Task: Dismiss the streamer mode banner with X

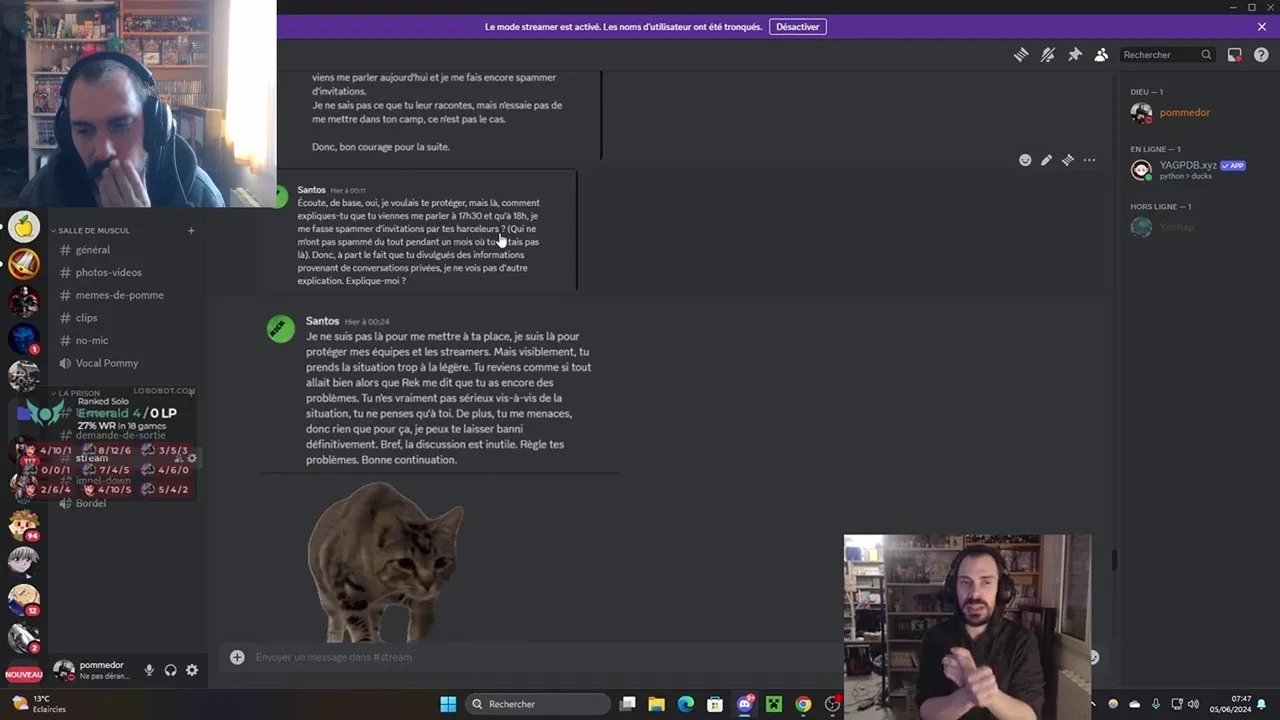Action: (1262, 27)
